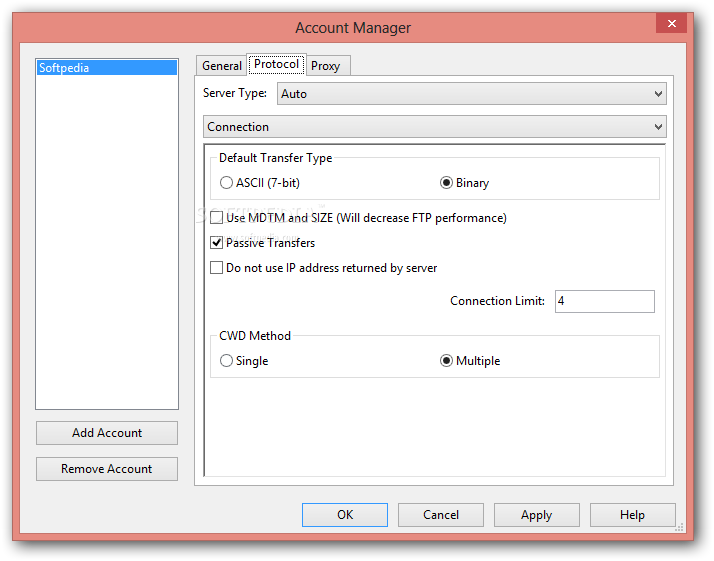Open Help for Account Manager
714x561 pixels.
tap(632, 515)
